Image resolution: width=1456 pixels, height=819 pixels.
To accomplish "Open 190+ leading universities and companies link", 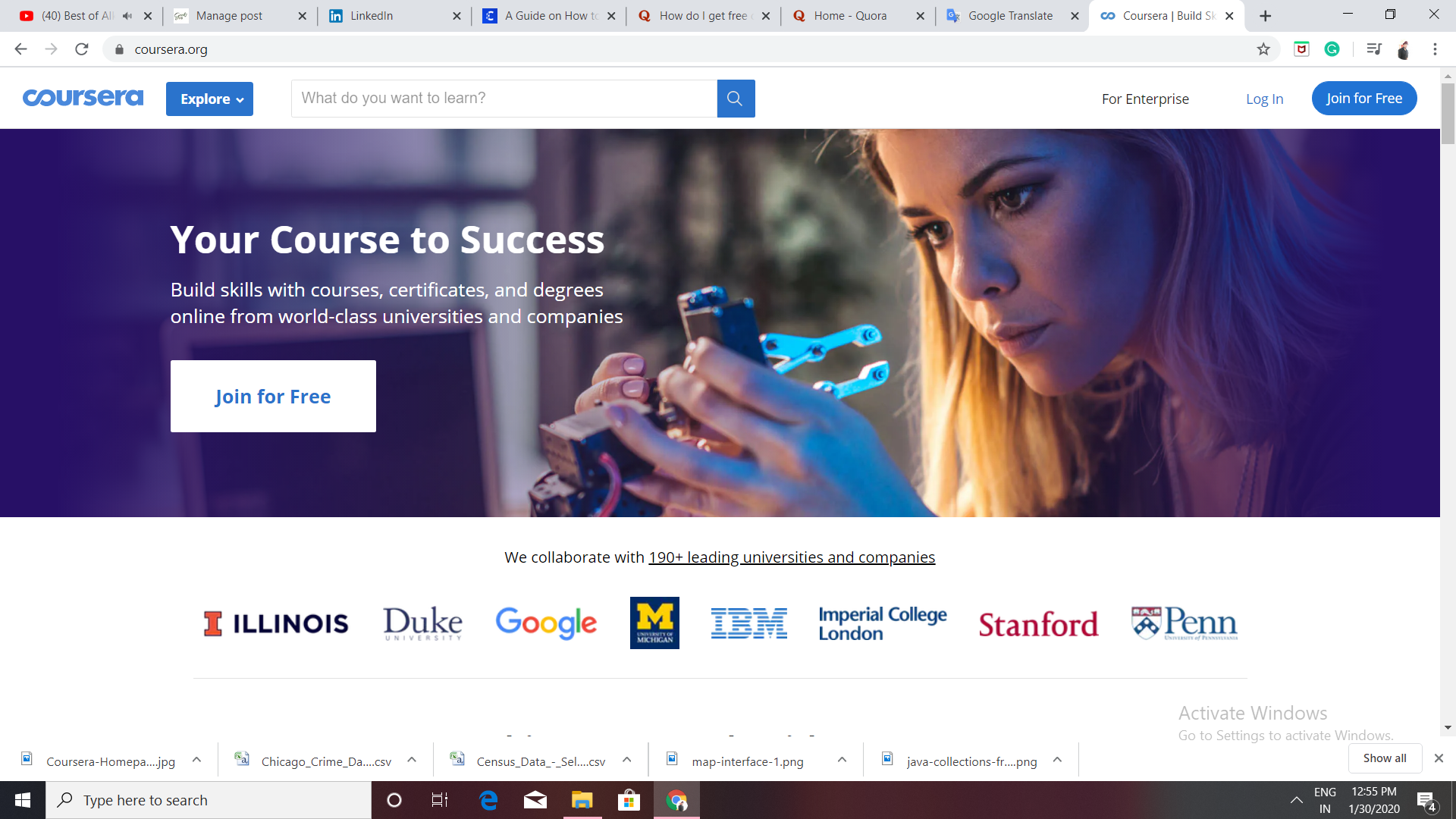I will point(792,557).
